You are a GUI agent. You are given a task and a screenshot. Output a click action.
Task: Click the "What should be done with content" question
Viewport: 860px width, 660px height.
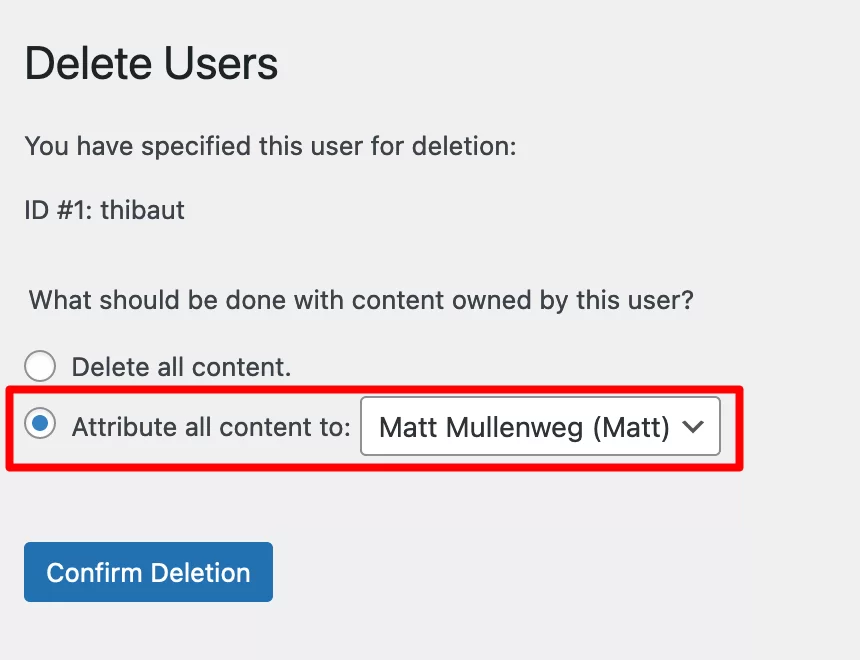pyautogui.click(x=361, y=301)
